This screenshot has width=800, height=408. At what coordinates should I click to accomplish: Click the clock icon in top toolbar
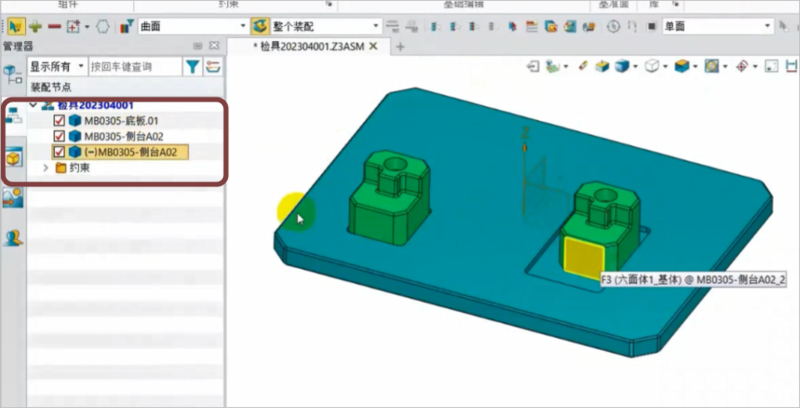[x=614, y=26]
